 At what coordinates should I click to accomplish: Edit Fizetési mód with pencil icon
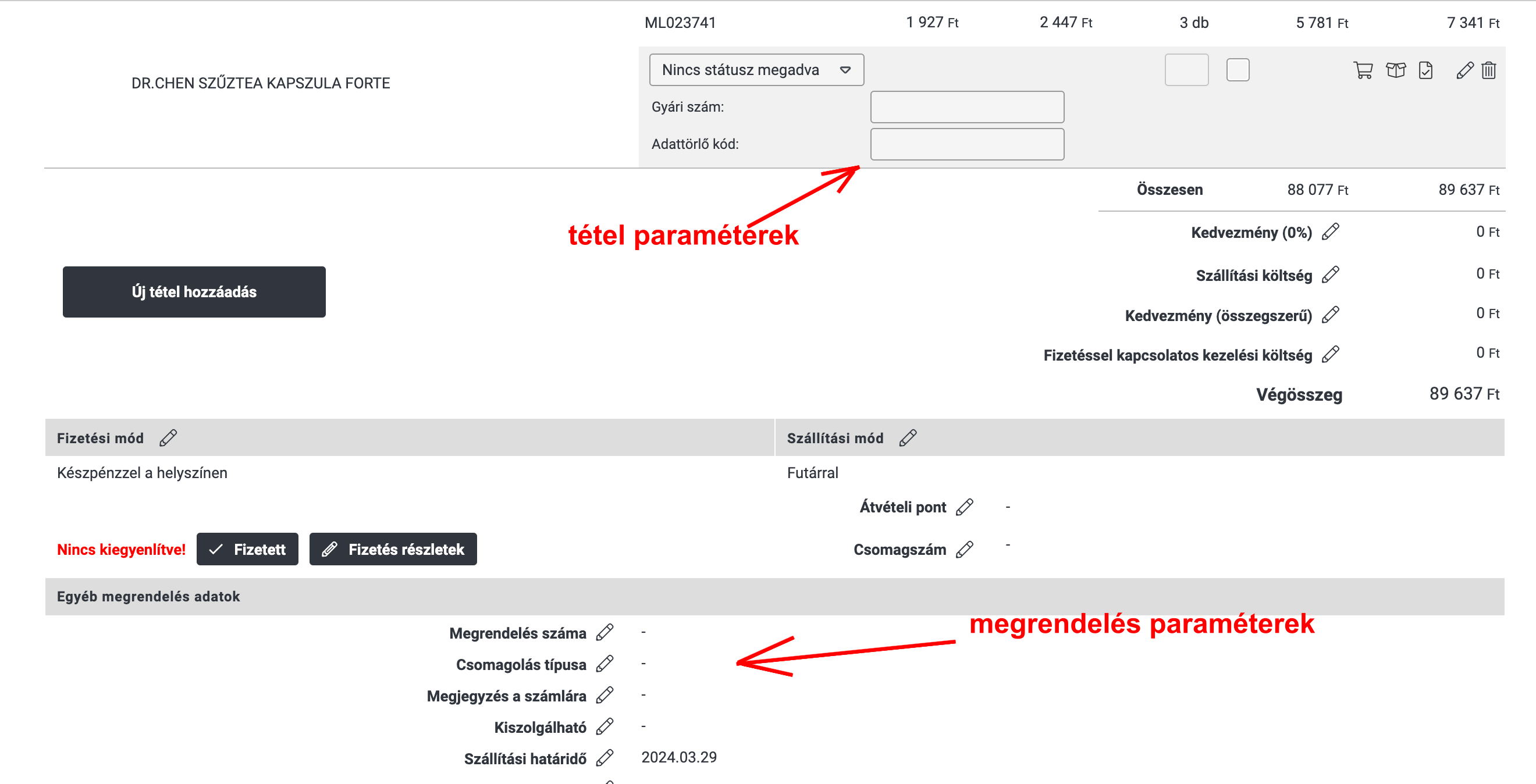(x=168, y=438)
